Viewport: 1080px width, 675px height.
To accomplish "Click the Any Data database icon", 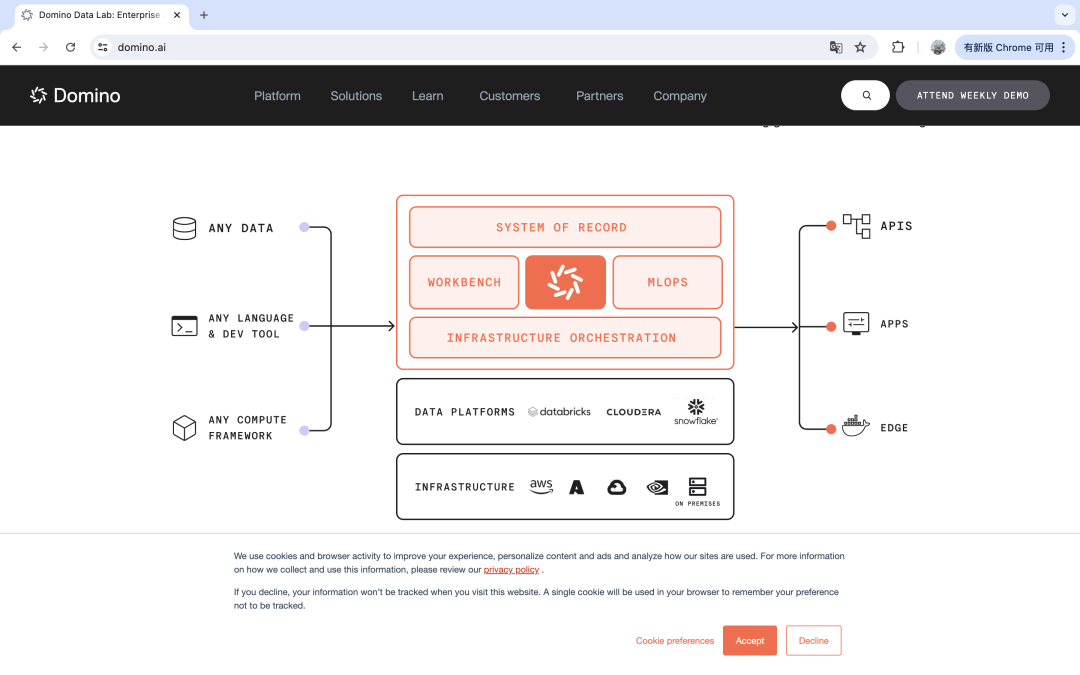I will [184, 228].
